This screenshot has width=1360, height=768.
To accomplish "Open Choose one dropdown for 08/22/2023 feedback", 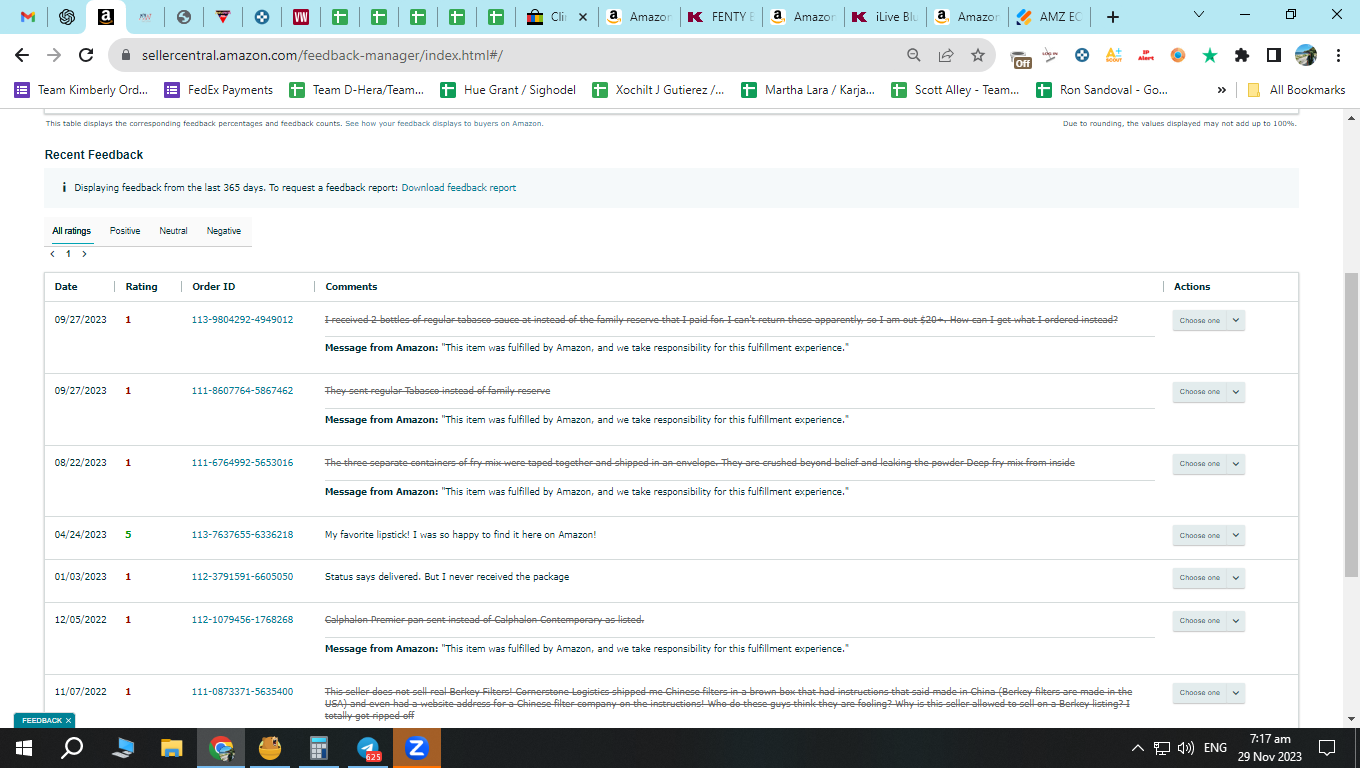I will (1208, 464).
